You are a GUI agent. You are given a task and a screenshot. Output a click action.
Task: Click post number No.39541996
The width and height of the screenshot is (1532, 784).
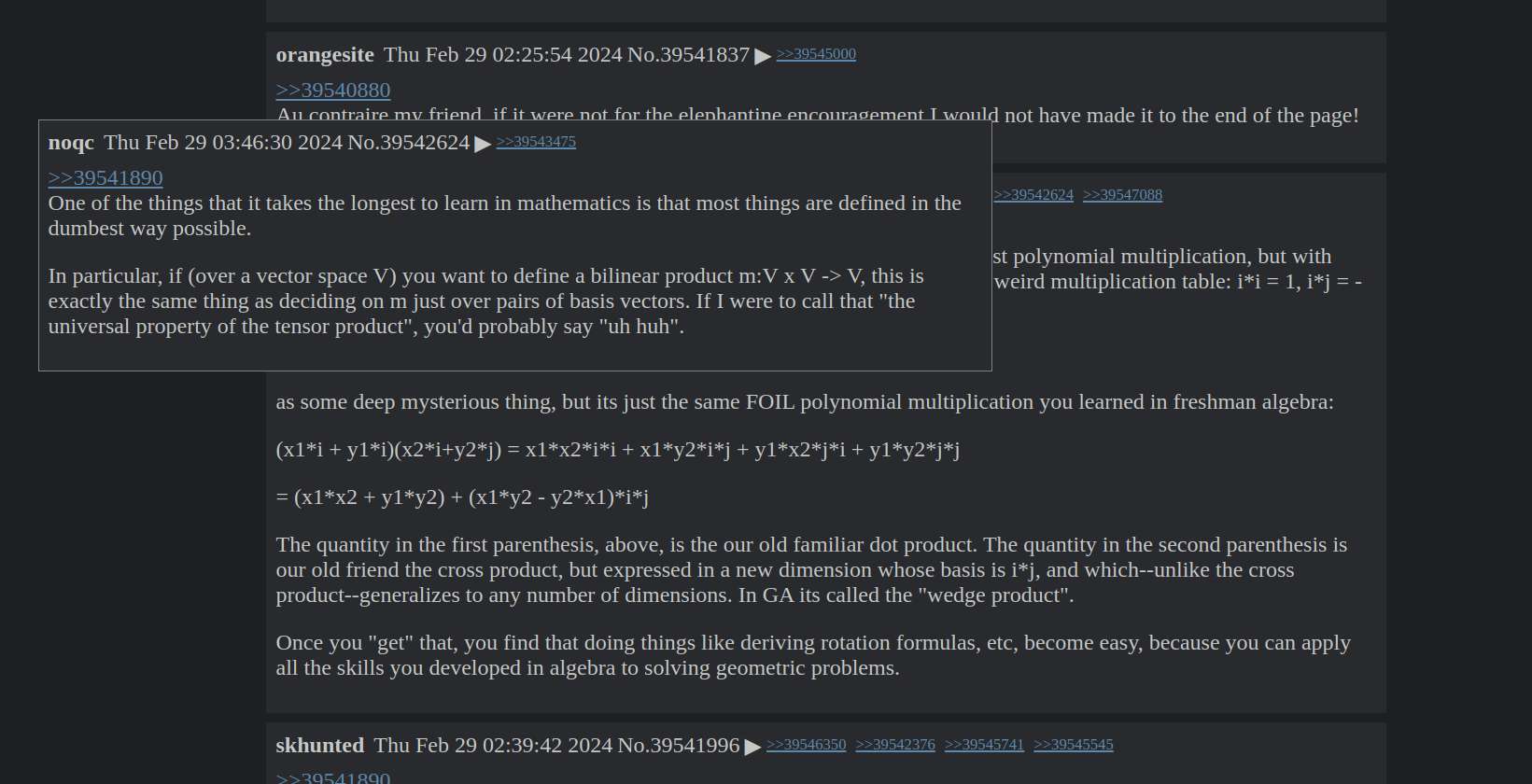click(679, 746)
